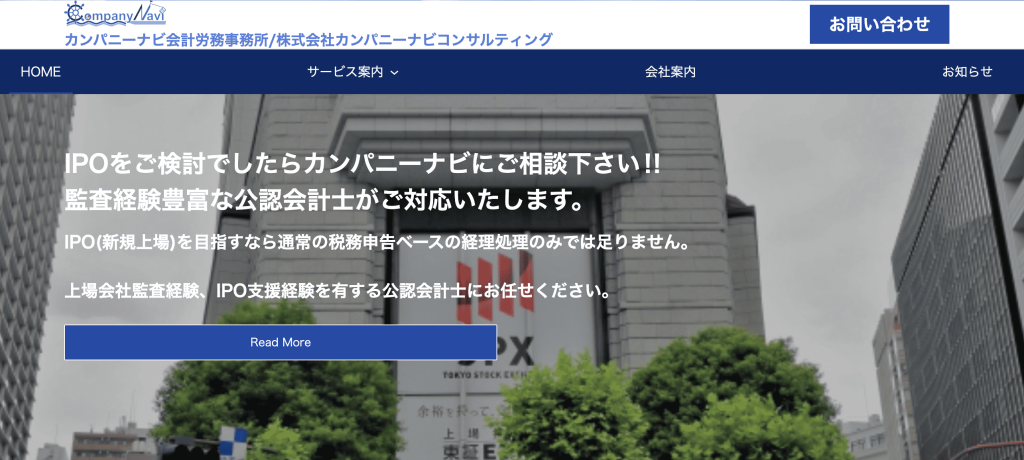Open the サービス案内 menu item
Screen dimensions: 1024x460
[345, 72]
